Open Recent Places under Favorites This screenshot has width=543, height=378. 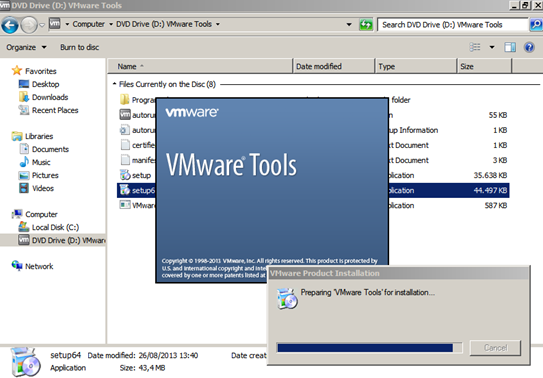click(55, 110)
